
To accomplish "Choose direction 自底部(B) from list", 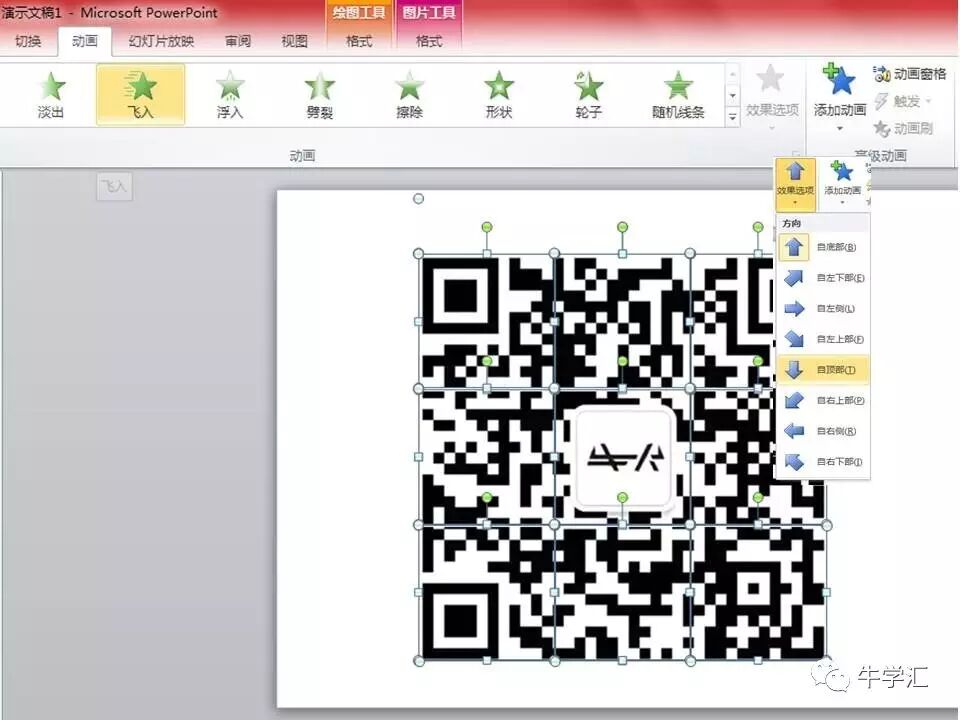I will point(823,247).
